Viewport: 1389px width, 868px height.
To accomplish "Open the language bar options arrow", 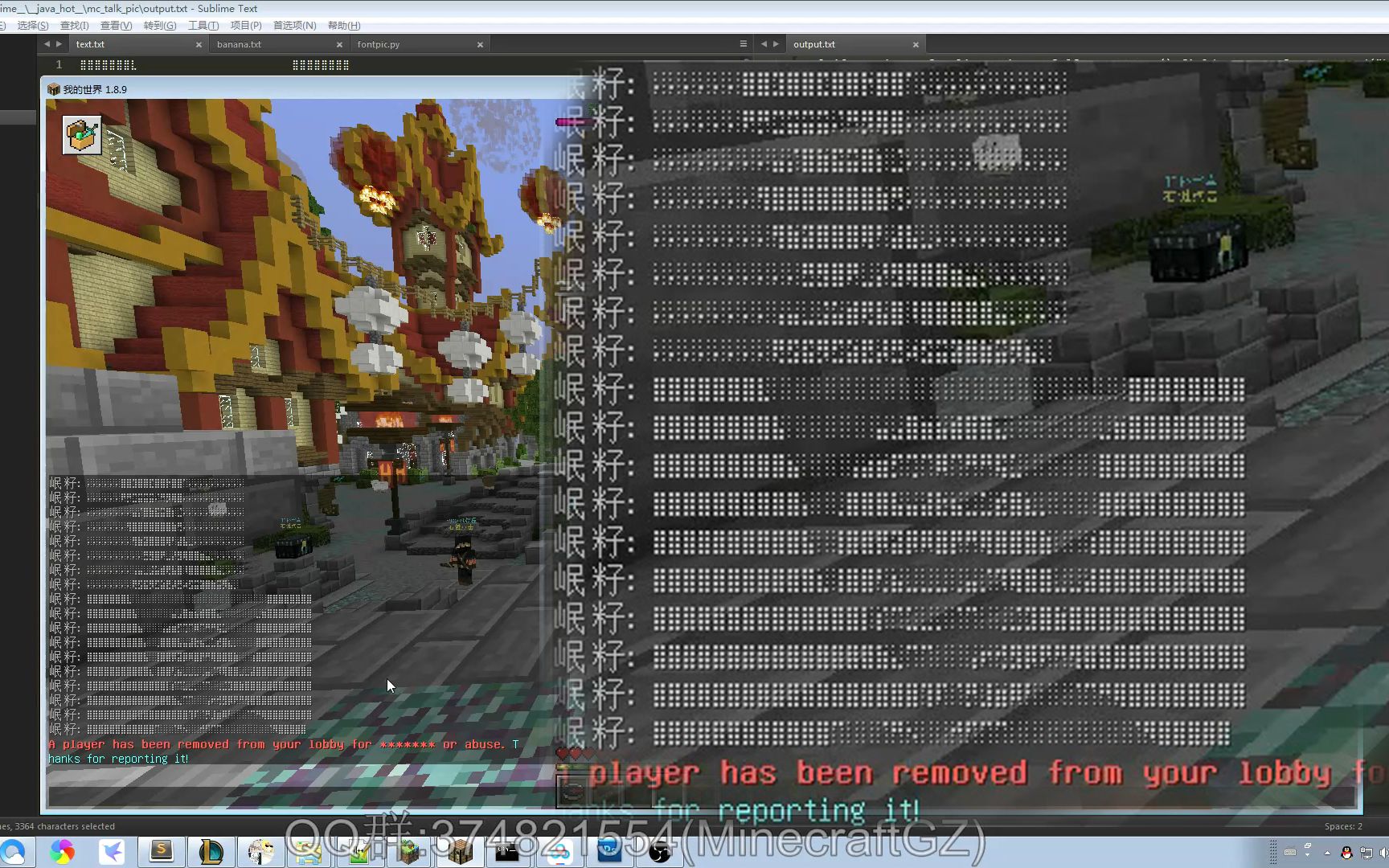I will tap(1309, 857).
